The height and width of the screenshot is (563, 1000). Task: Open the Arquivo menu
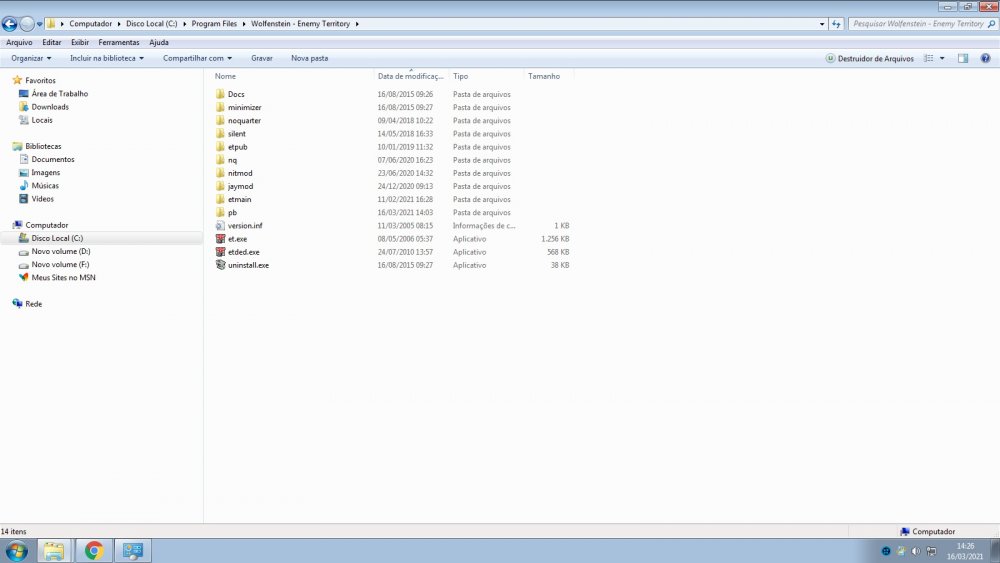point(19,42)
